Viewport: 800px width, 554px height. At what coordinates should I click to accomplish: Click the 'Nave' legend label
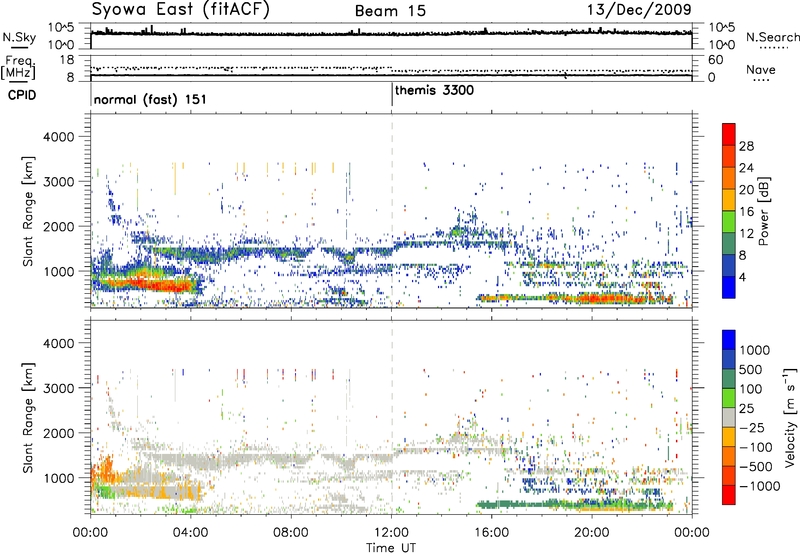[761, 70]
